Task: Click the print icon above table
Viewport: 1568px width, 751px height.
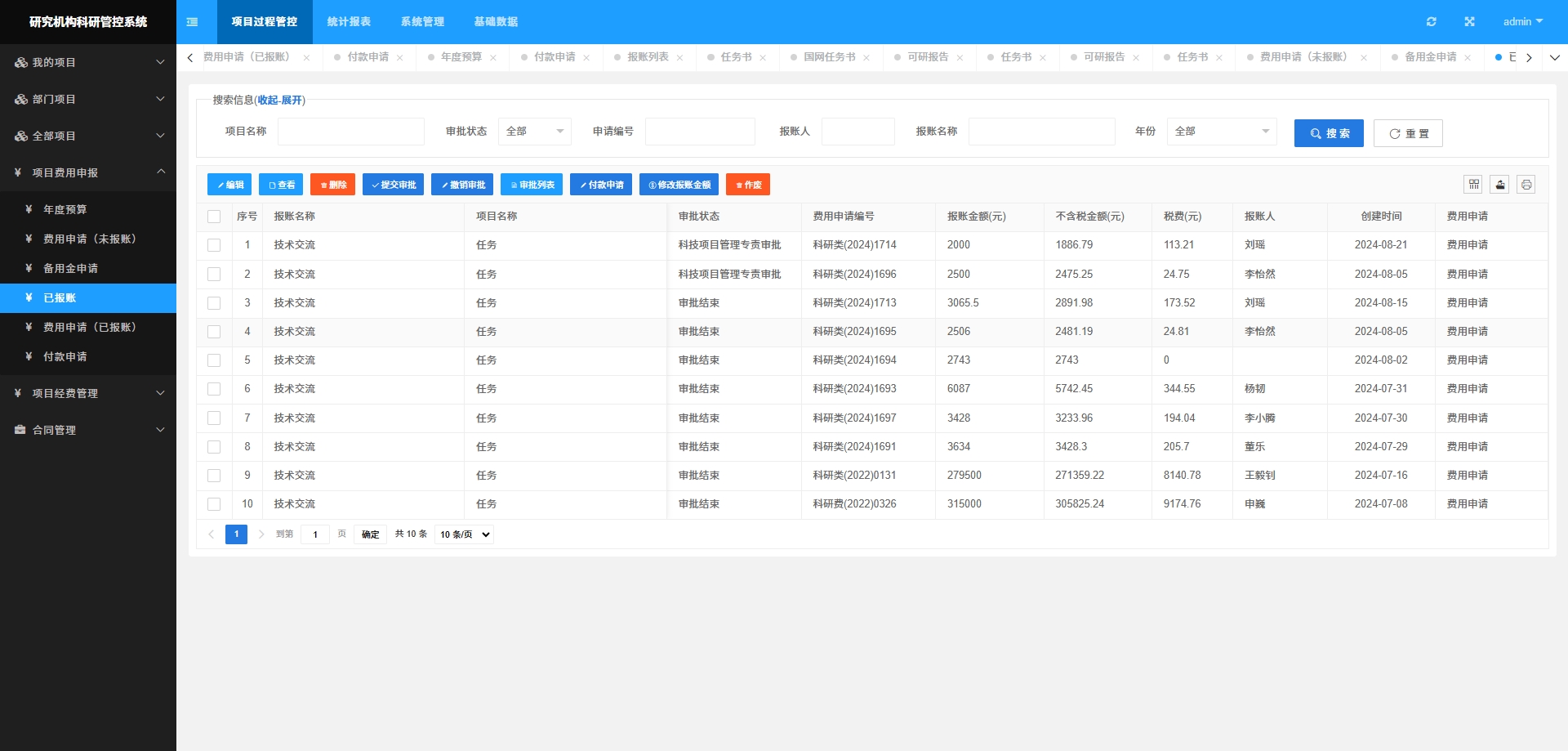Action: click(1526, 185)
